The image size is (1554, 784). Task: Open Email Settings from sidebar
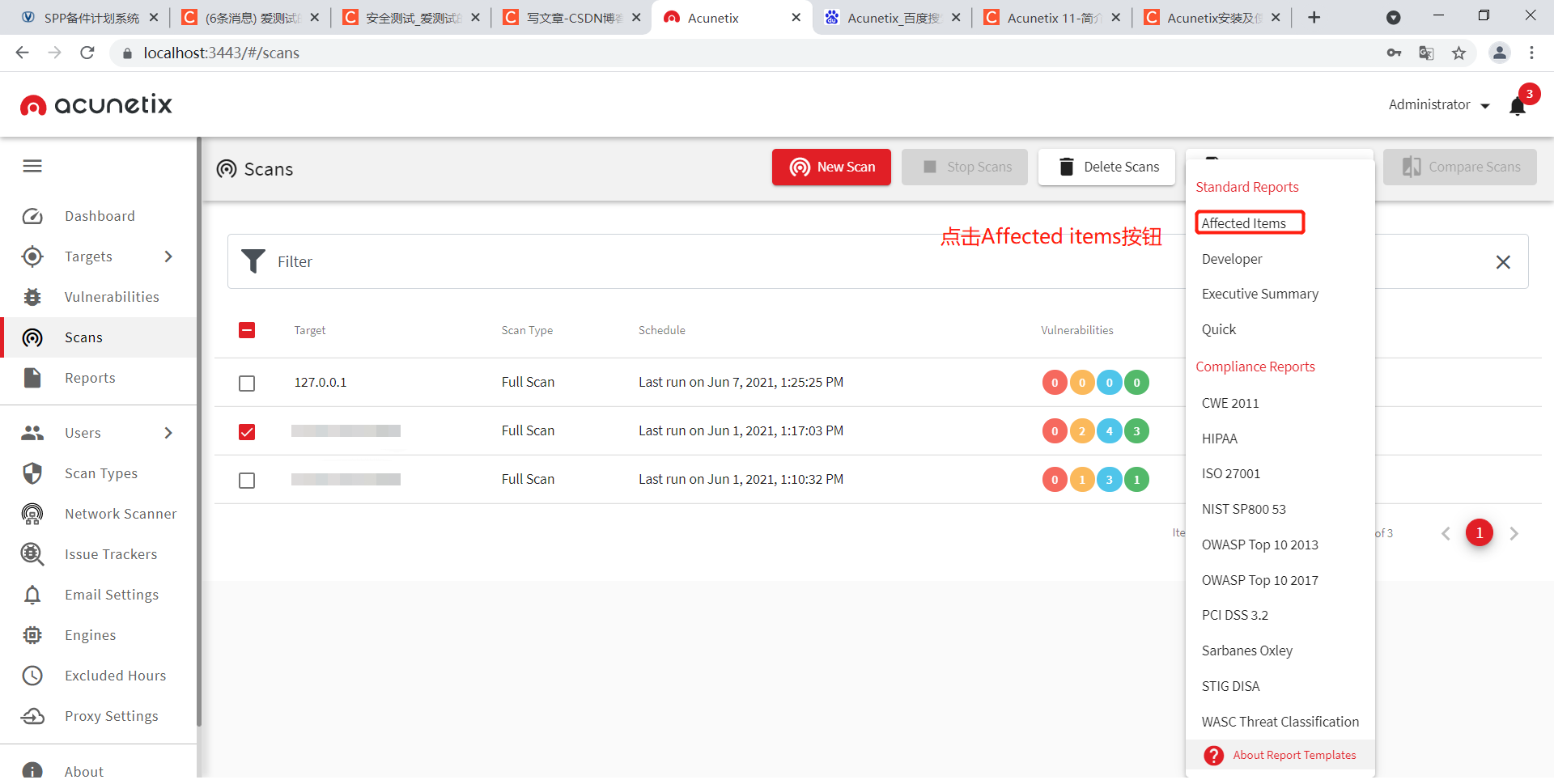point(112,595)
